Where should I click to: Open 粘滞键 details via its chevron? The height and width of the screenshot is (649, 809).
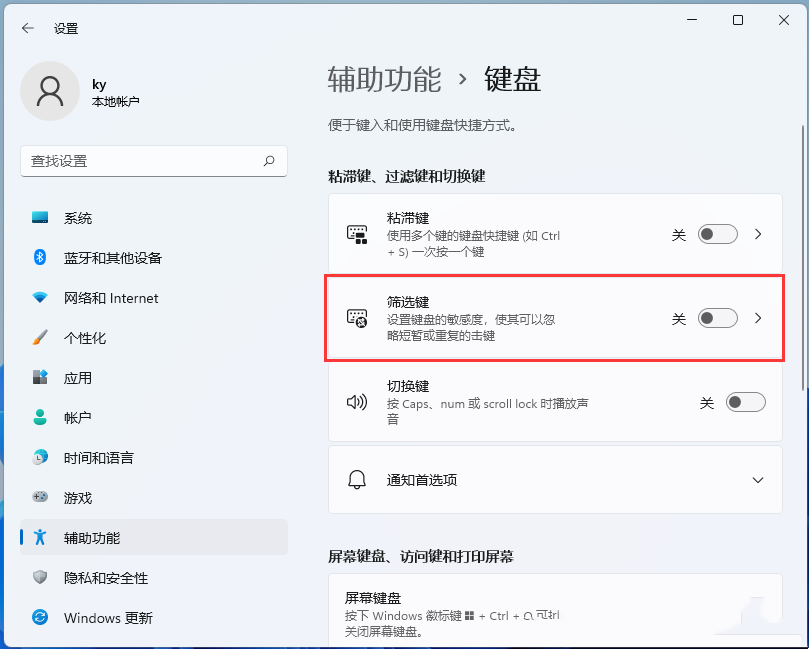pyautogui.click(x=757, y=233)
